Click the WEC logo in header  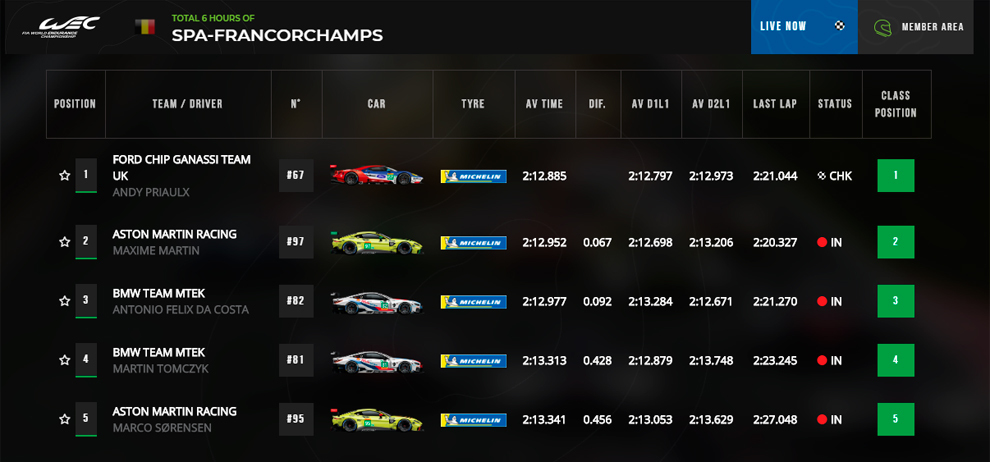(x=61, y=27)
